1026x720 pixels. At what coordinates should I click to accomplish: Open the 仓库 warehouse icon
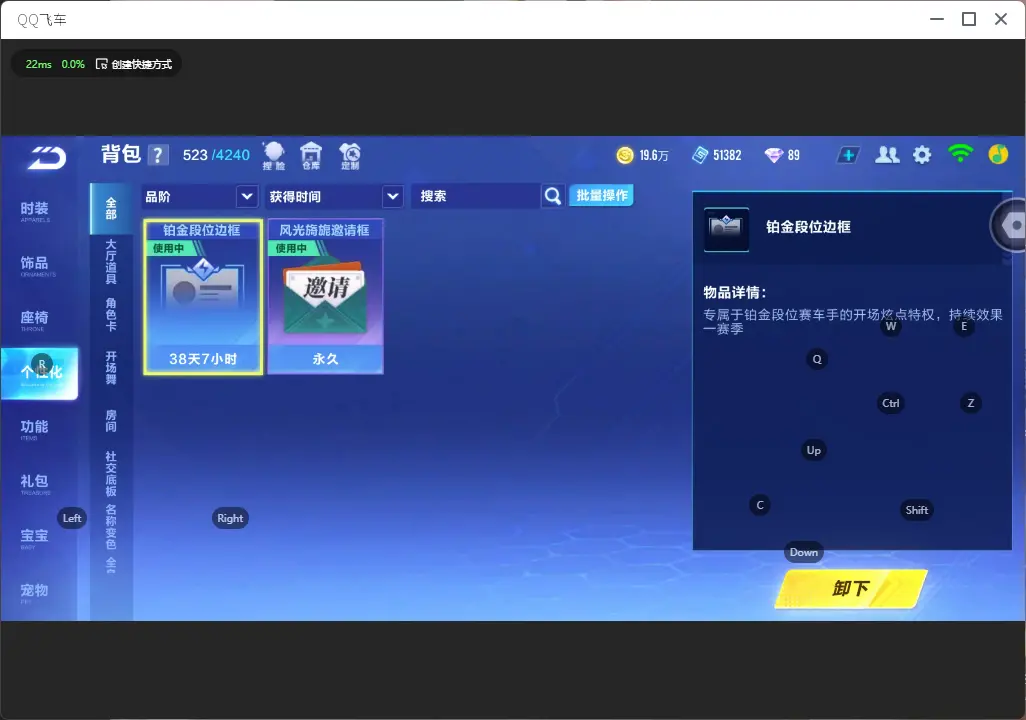click(x=311, y=156)
